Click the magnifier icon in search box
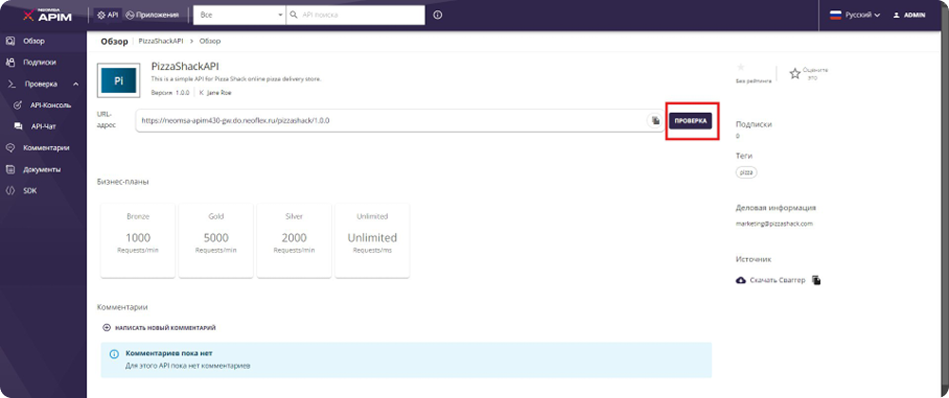This screenshot has height=398, width=949. (x=294, y=15)
